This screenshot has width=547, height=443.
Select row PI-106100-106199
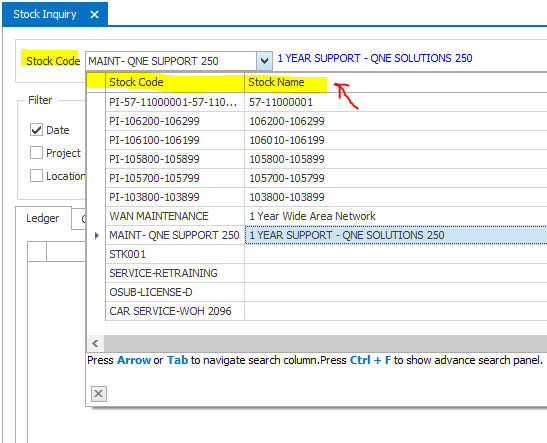click(x=175, y=140)
